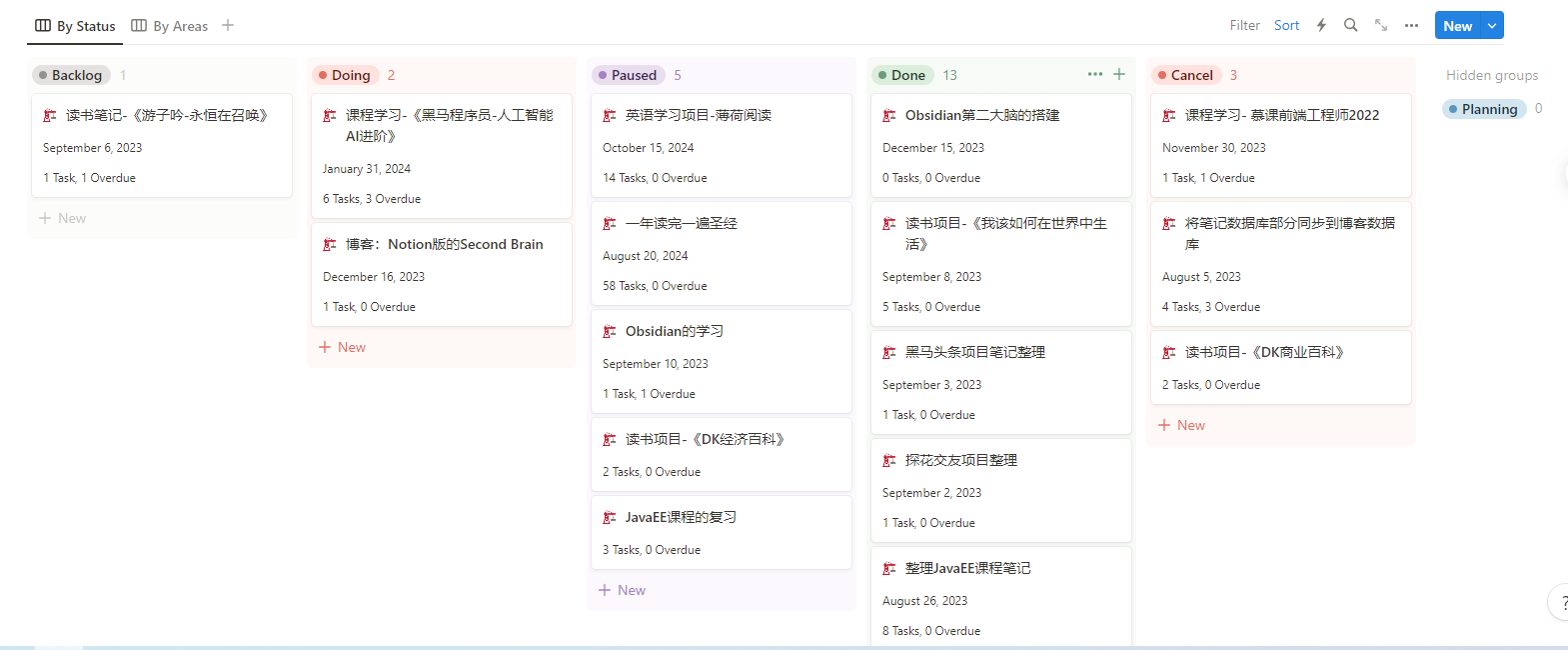
Task: Open the three-dot view options menu
Action: pyautogui.click(x=1410, y=25)
